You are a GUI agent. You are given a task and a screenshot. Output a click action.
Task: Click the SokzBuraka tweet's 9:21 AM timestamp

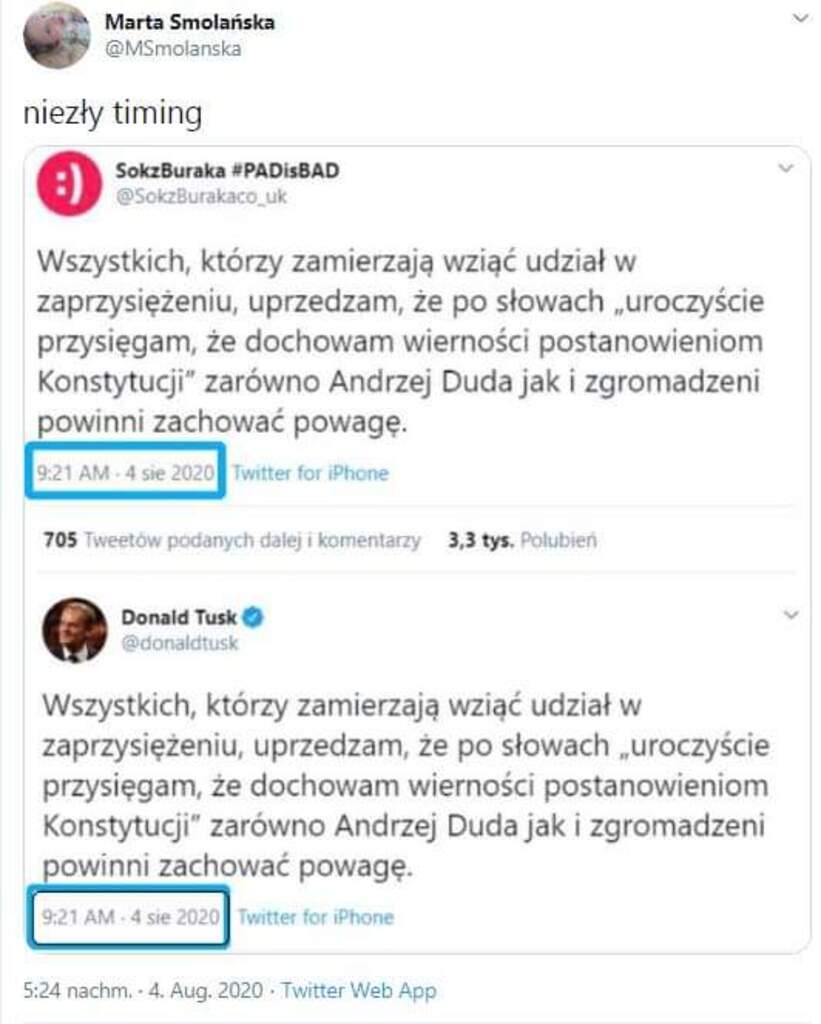pos(125,473)
